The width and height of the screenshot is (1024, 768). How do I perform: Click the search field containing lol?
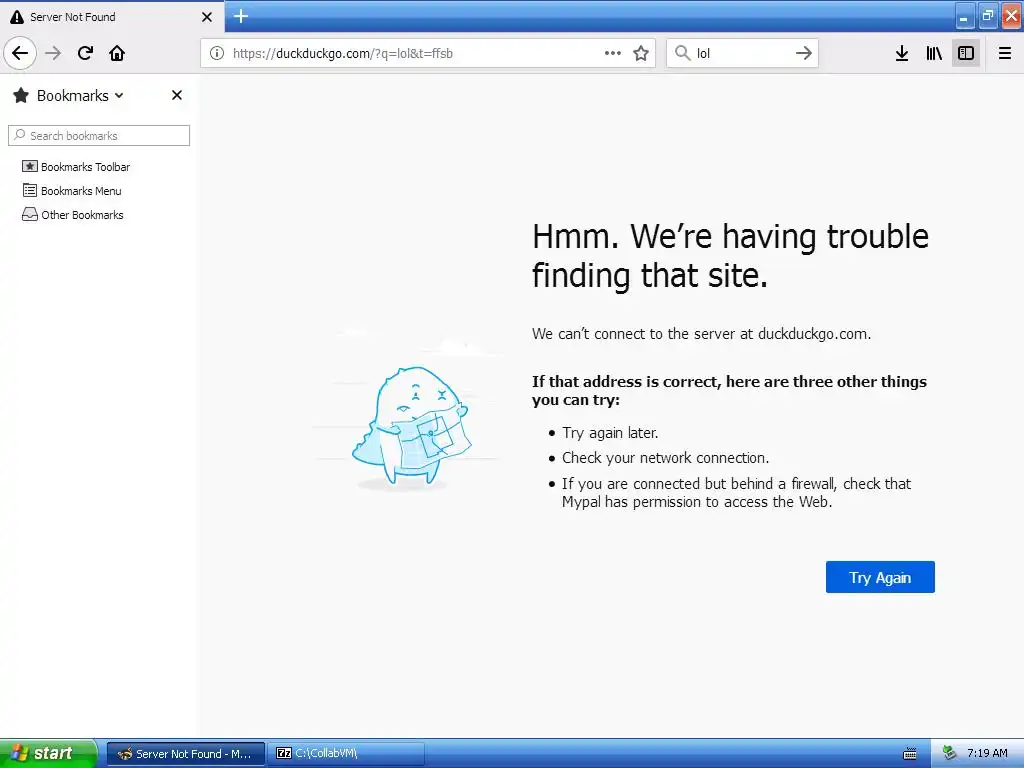pyautogui.click(x=742, y=53)
